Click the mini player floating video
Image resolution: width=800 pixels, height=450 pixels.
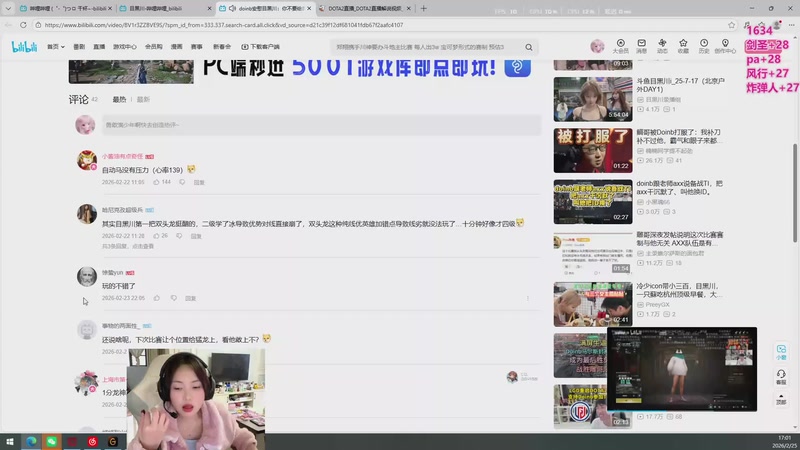coord(682,369)
